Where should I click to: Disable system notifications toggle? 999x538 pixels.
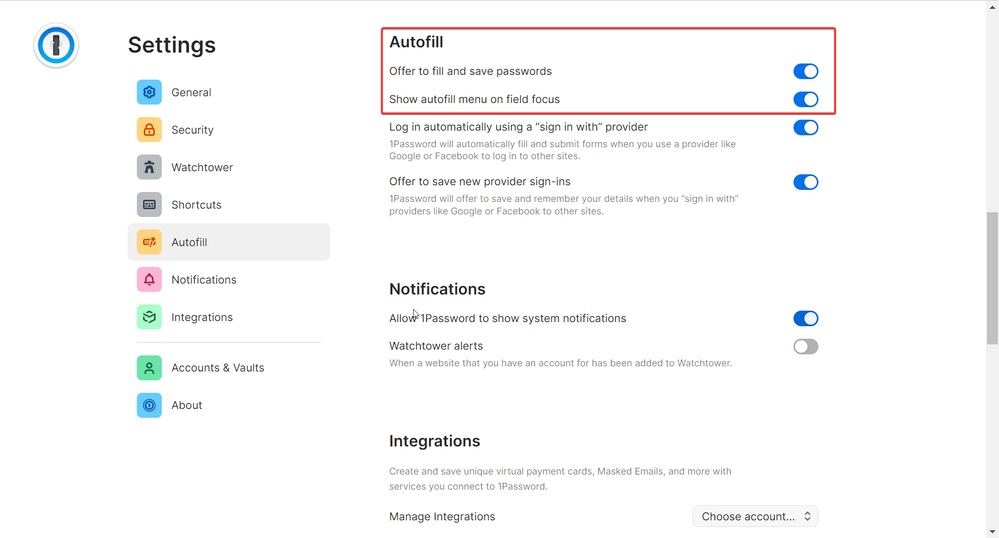805,319
